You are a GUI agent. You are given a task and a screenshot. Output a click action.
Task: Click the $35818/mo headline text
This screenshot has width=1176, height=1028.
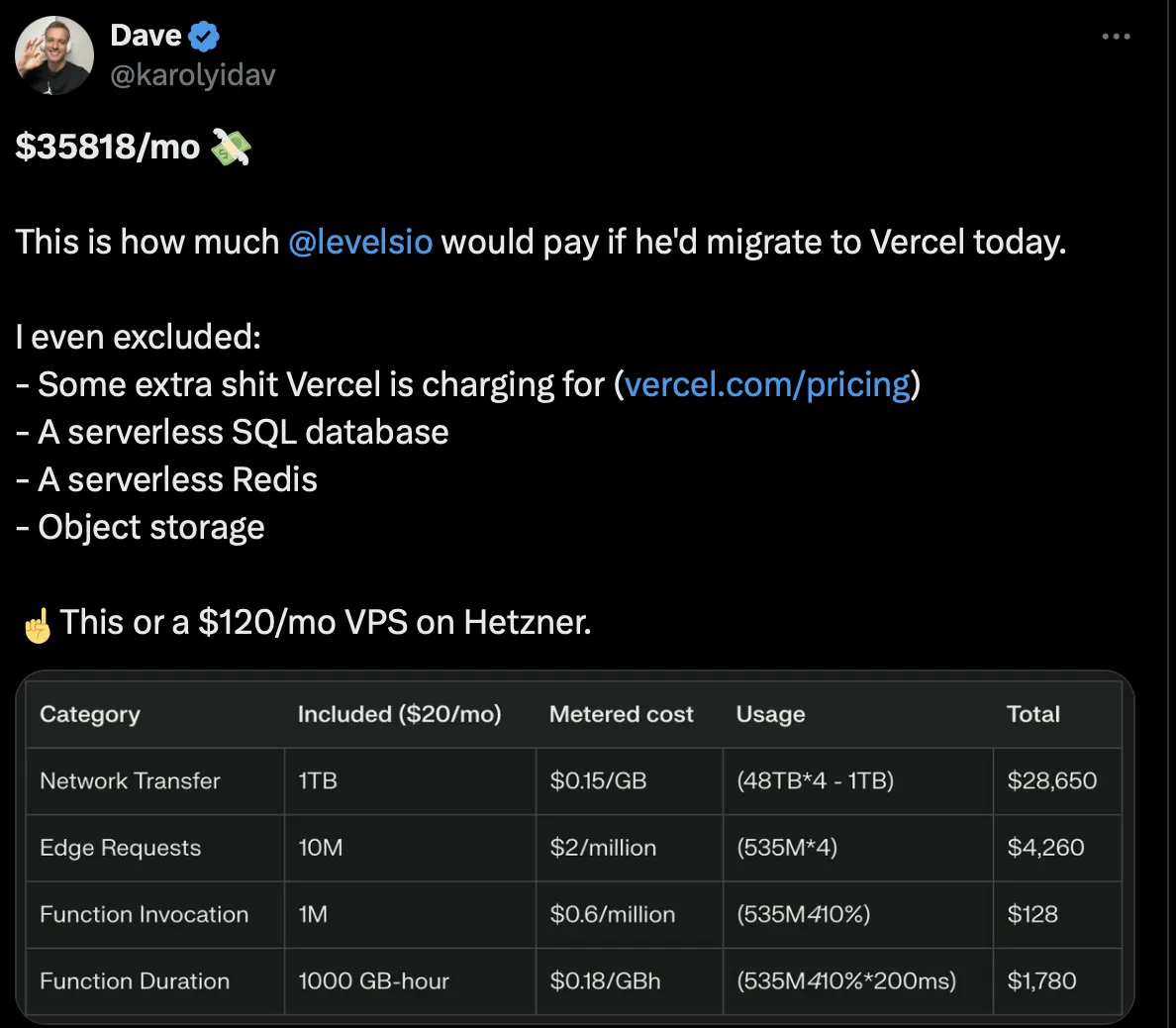pyautogui.click(x=107, y=148)
